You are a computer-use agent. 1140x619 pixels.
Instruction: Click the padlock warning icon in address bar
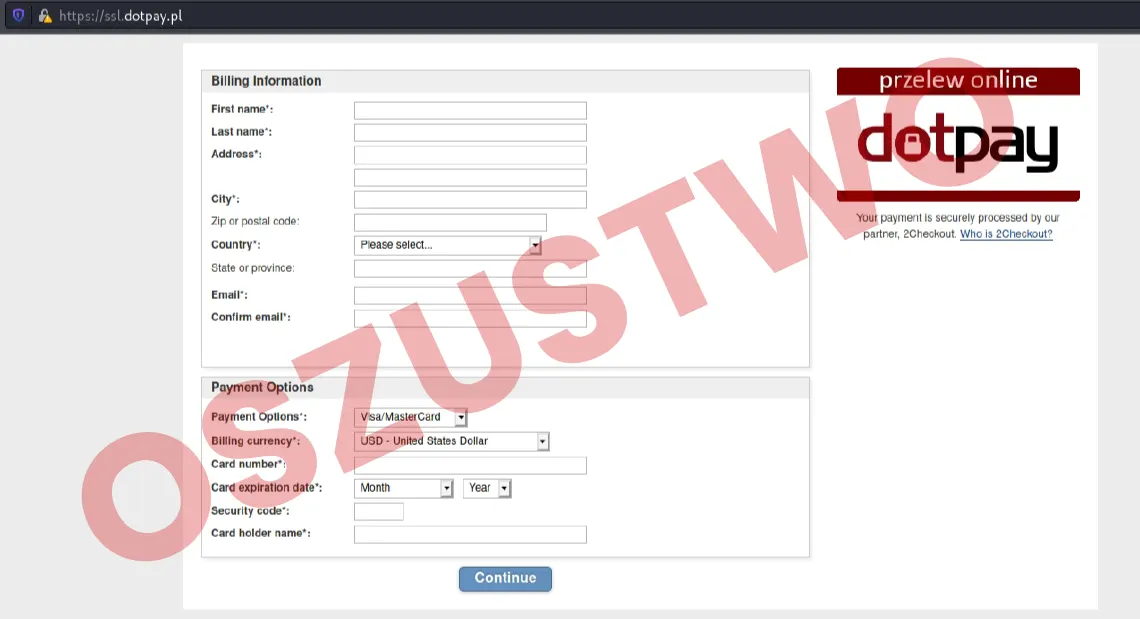(45, 15)
